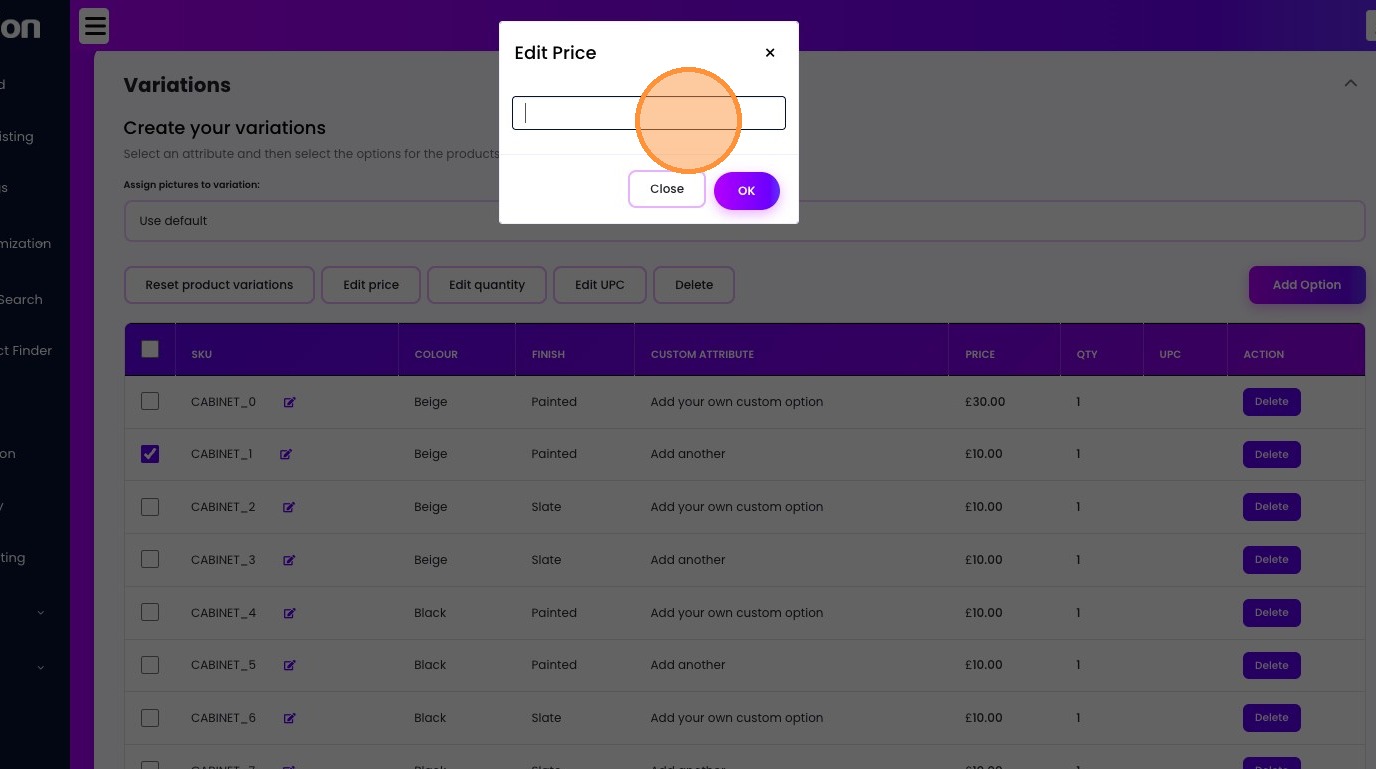Close the Edit Price dialog with X
Viewport: 1376px width, 769px height.
pyautogui.click(x=770, y=53)
